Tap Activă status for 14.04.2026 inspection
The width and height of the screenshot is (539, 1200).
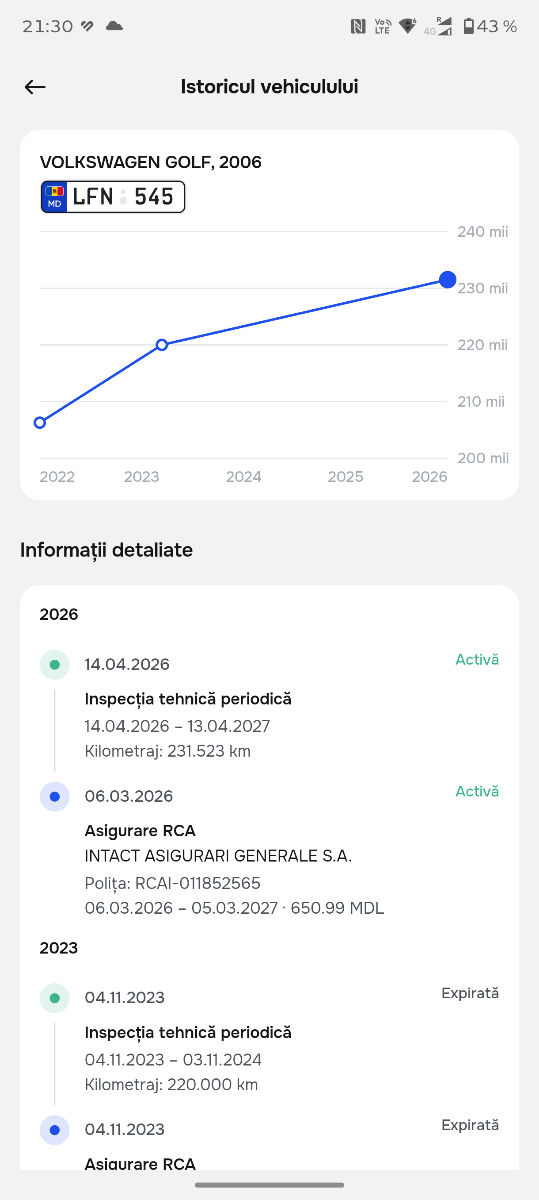pyautogui.click(x=477, y=660)
